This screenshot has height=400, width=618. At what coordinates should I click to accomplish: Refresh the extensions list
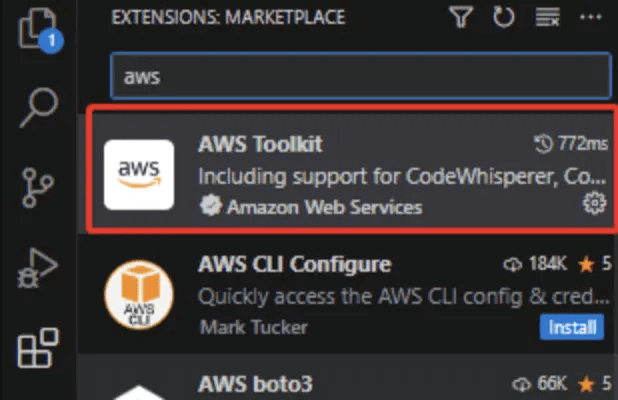pos(504,17)
